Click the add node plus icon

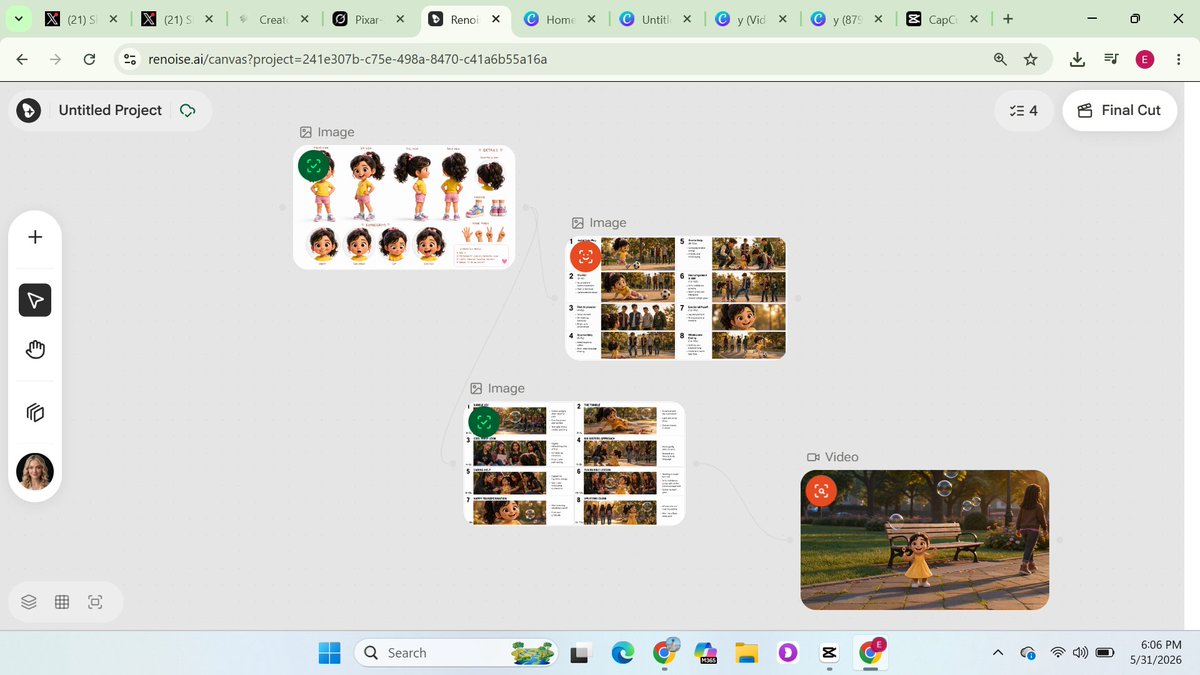(35, 237)
